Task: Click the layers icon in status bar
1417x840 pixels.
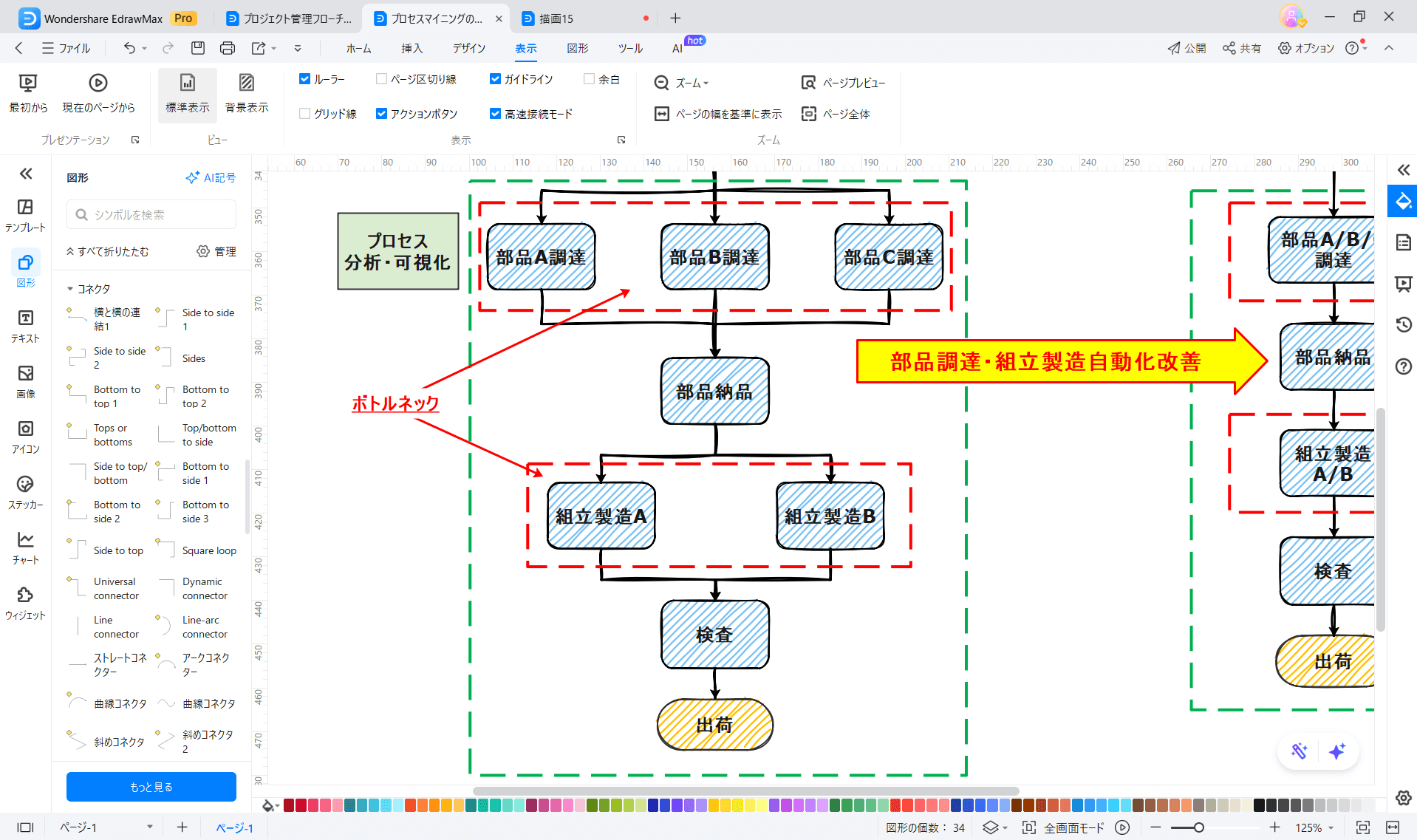Action: coord(990,827)
